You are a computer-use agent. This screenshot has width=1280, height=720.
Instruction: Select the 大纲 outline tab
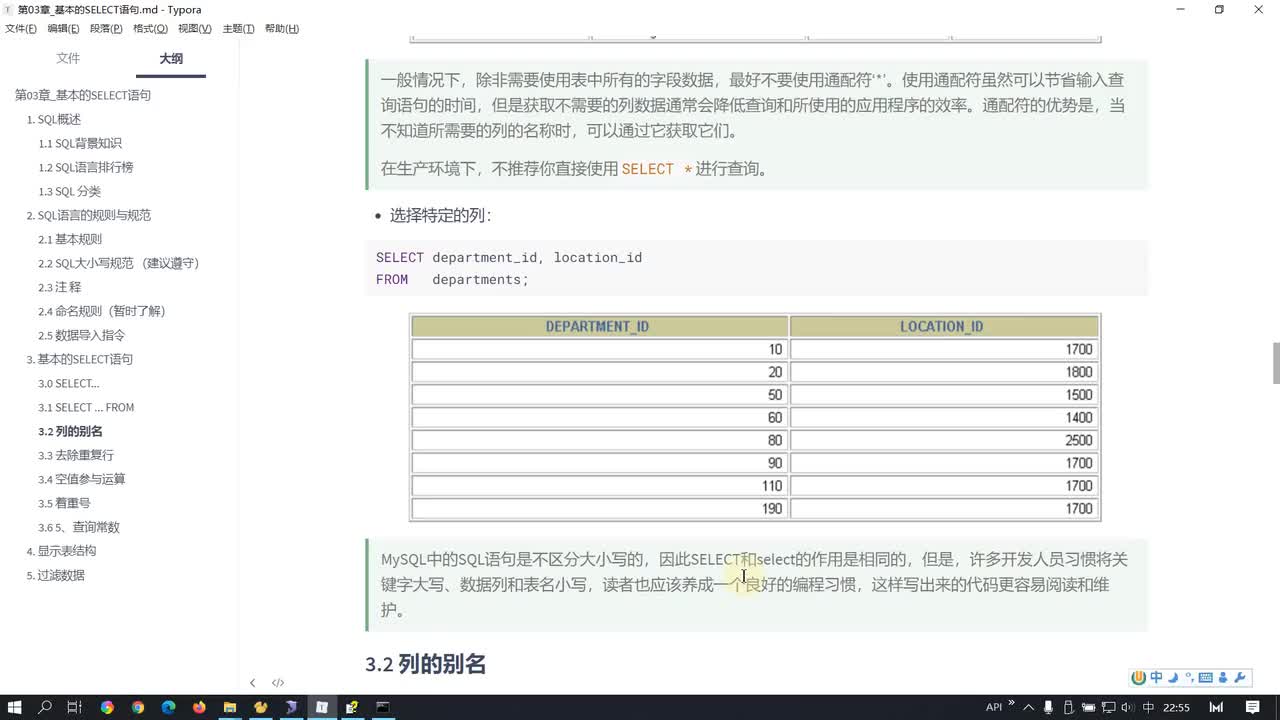click(x=171, y=59)
